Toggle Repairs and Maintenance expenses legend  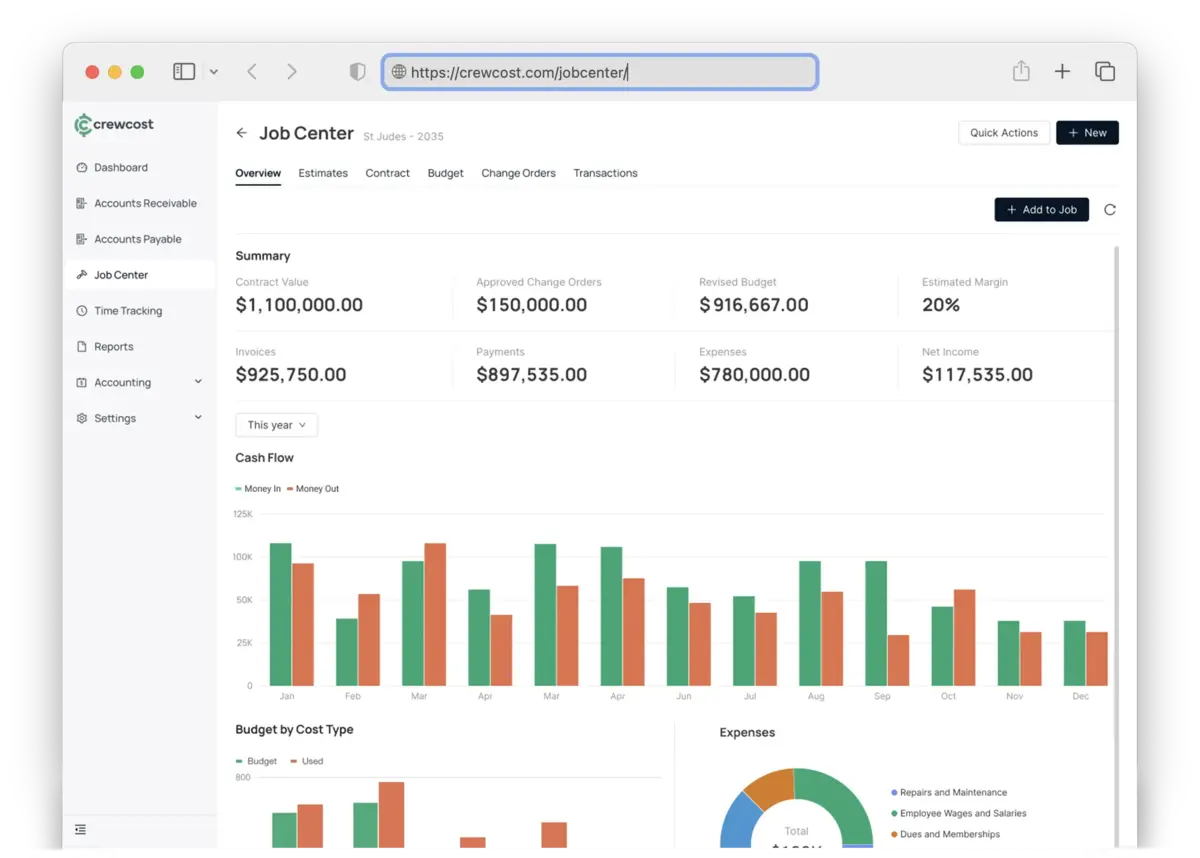coord(949,793)
